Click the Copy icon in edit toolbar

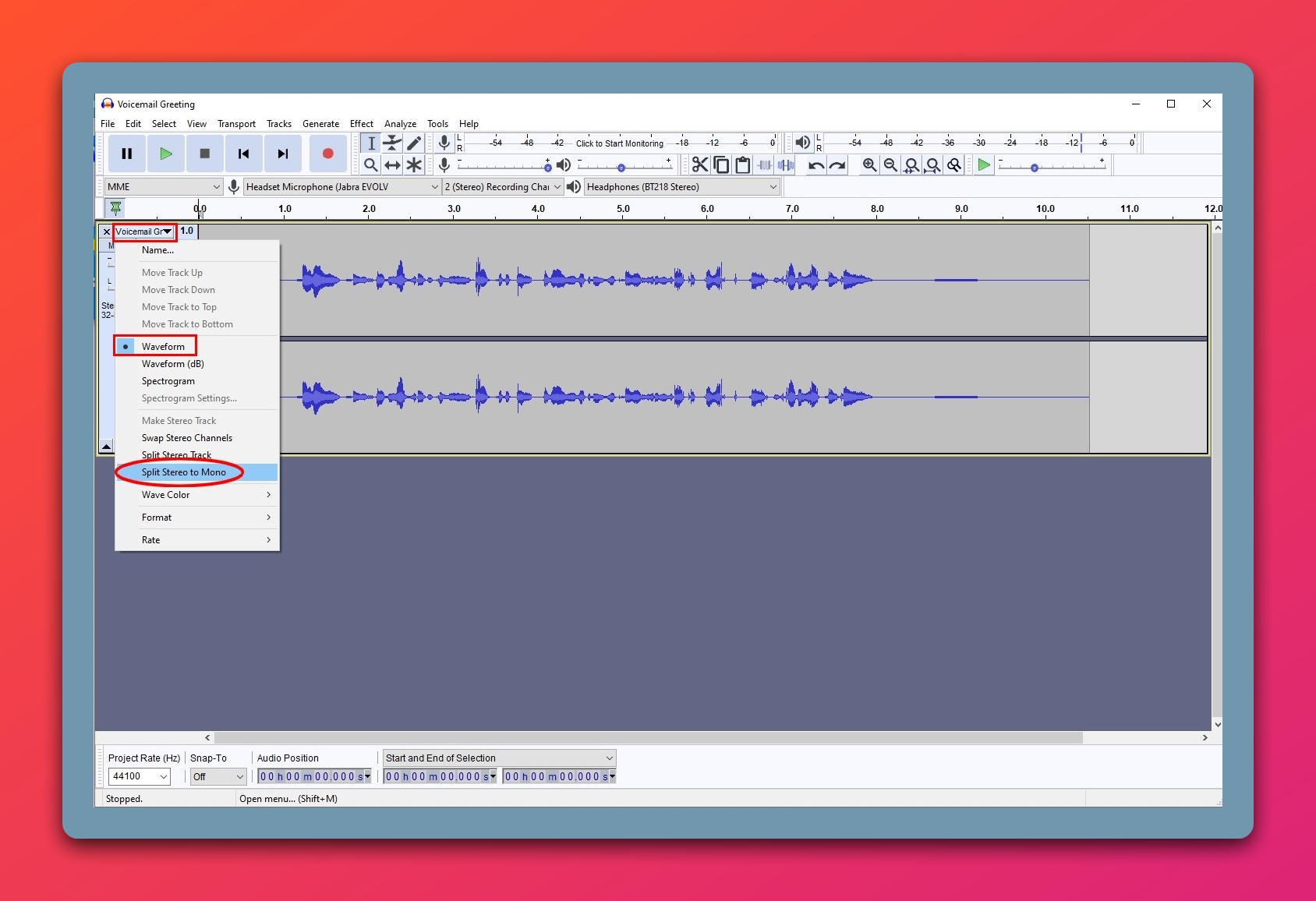[721, 164]
